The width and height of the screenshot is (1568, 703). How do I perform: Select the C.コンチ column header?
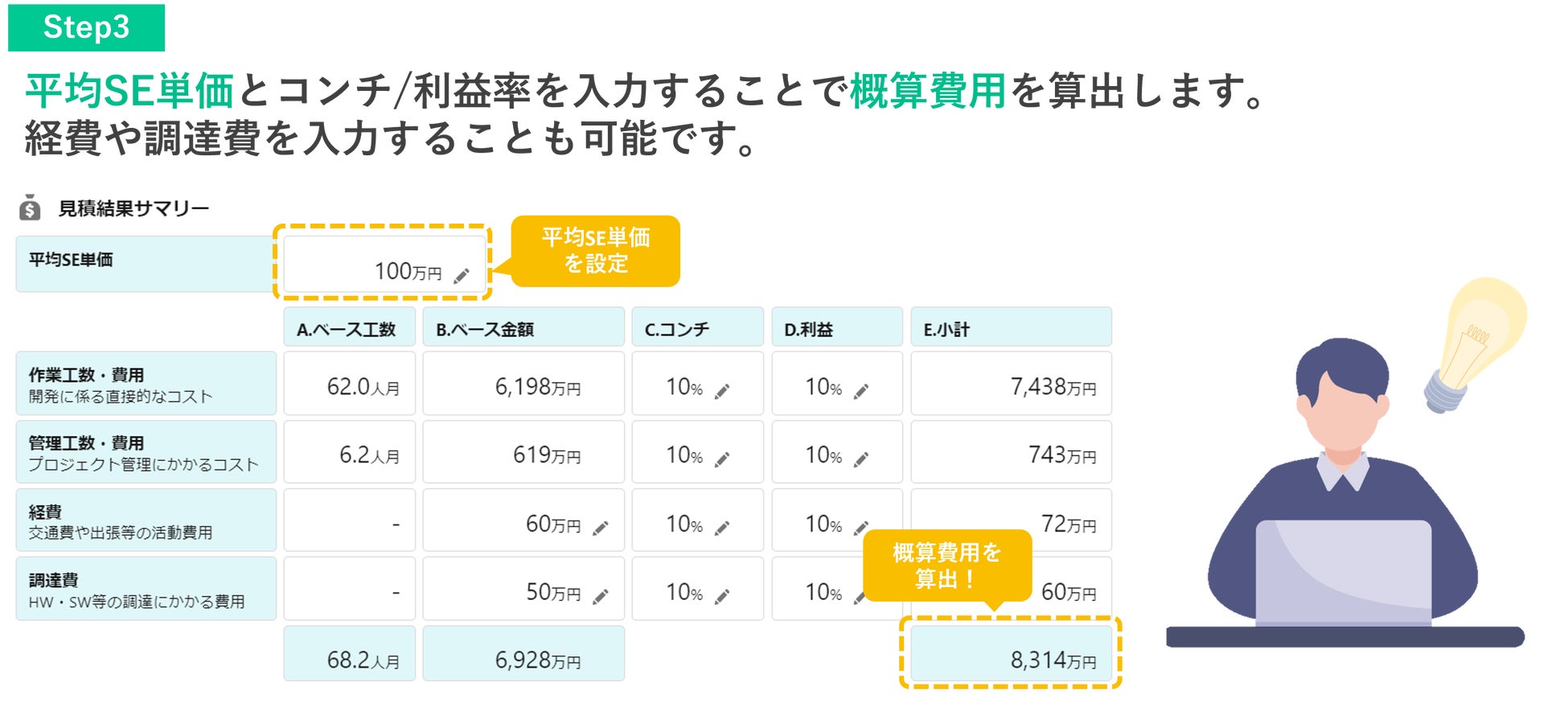(697, 327)
